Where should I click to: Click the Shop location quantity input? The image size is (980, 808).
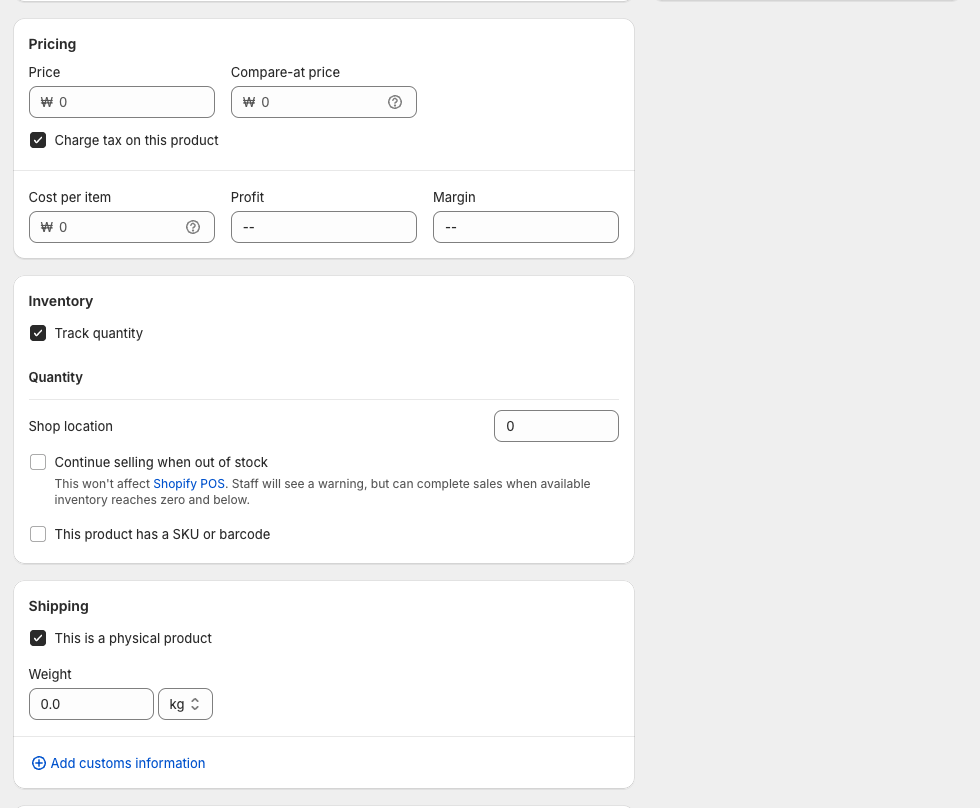[556, 425]
